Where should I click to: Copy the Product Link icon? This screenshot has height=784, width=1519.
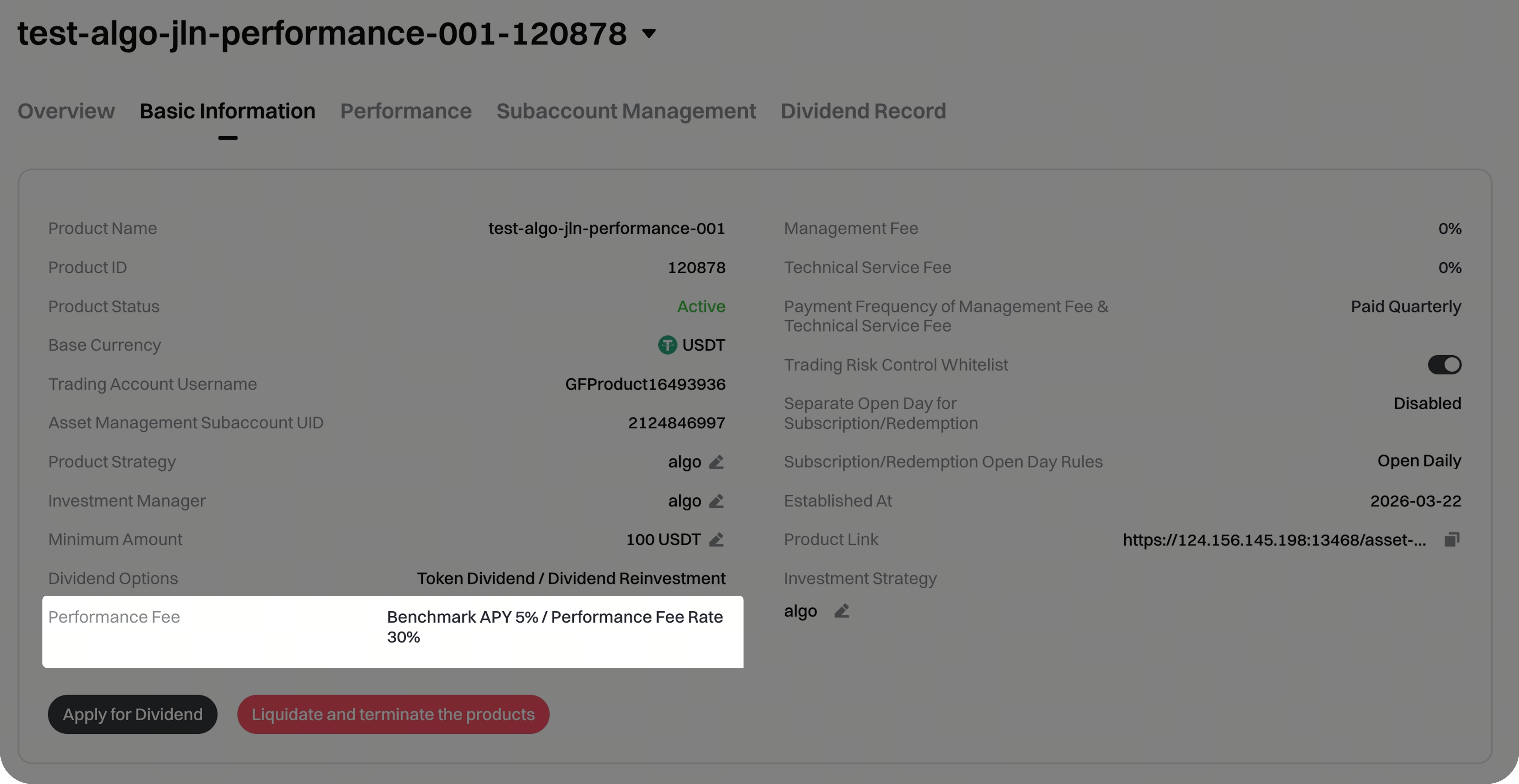point(1452,539)
